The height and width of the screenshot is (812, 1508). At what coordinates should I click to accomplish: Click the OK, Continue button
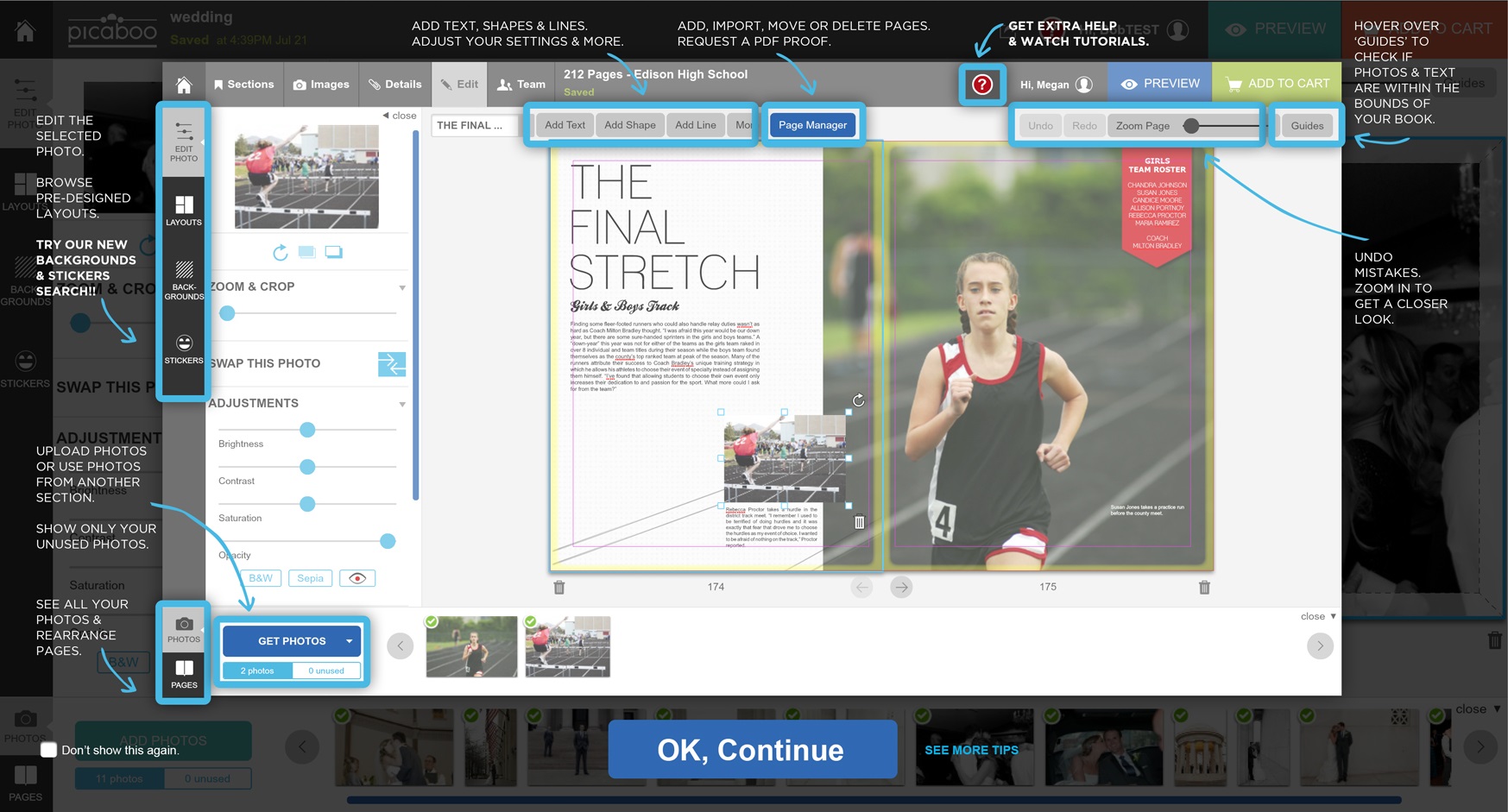click(752, 750)
